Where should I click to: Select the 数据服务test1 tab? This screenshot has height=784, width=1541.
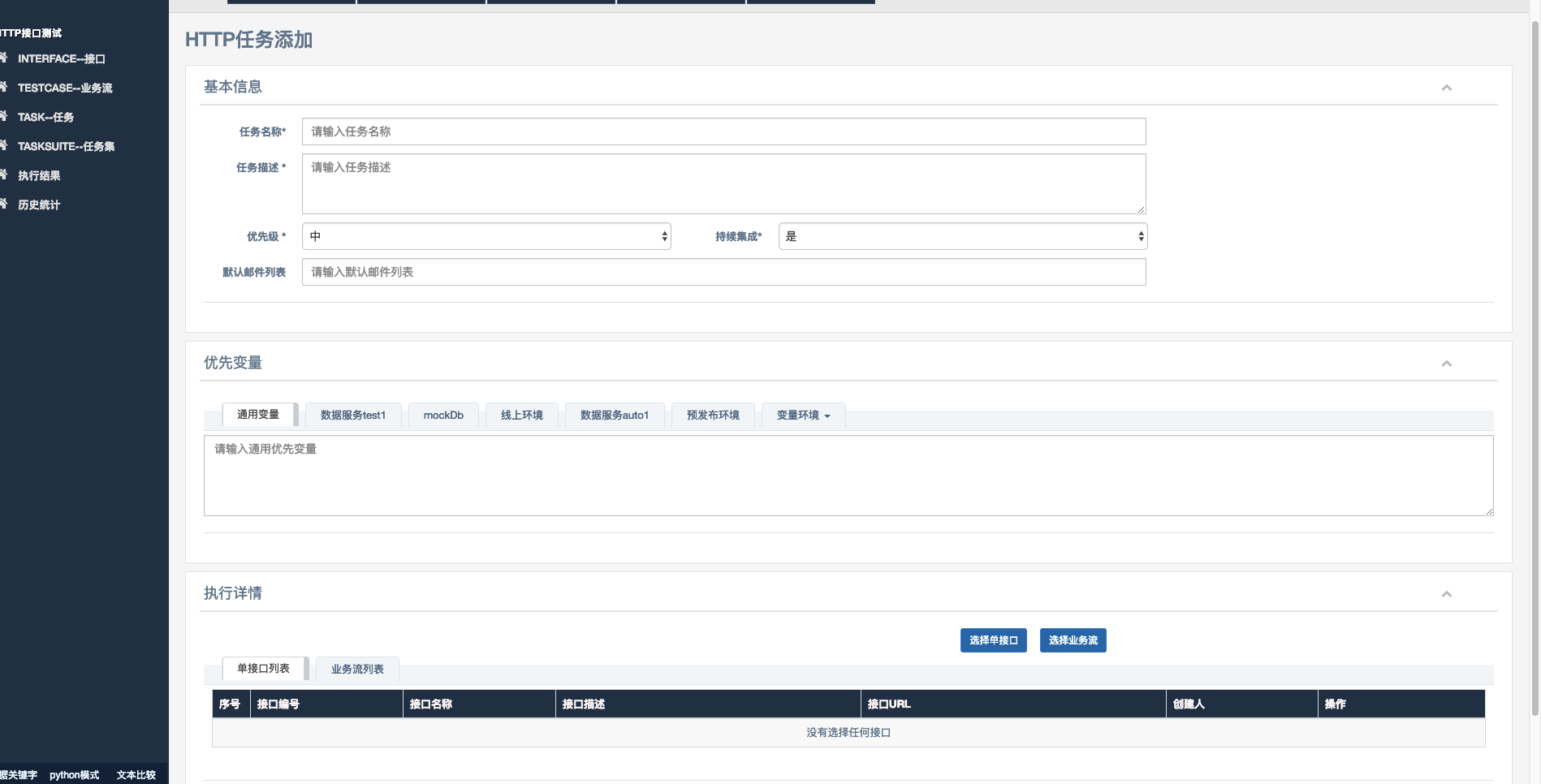pyautogui.click(x=353, y=416)
